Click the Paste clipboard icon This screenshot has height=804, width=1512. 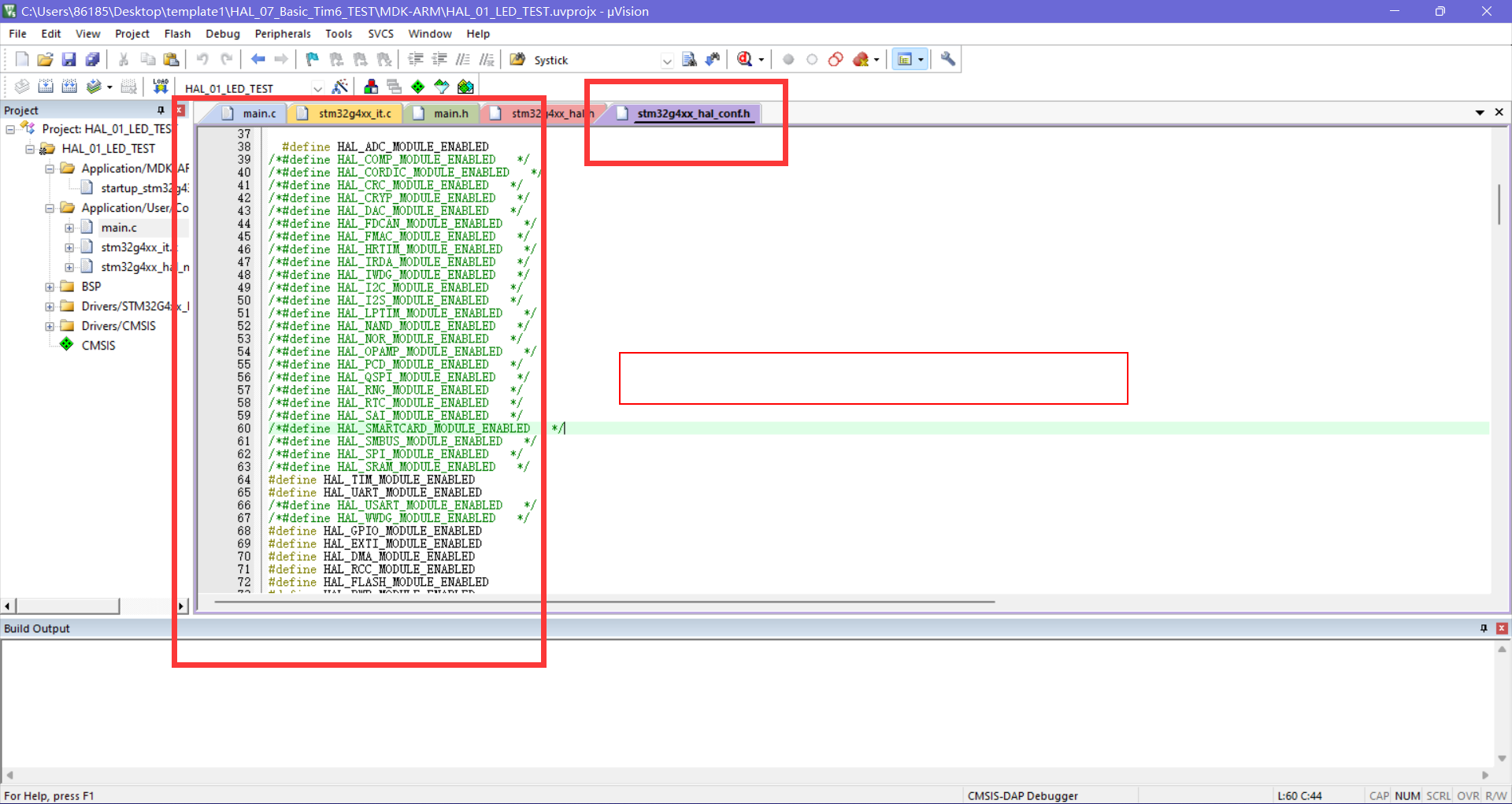click(171, 59)
